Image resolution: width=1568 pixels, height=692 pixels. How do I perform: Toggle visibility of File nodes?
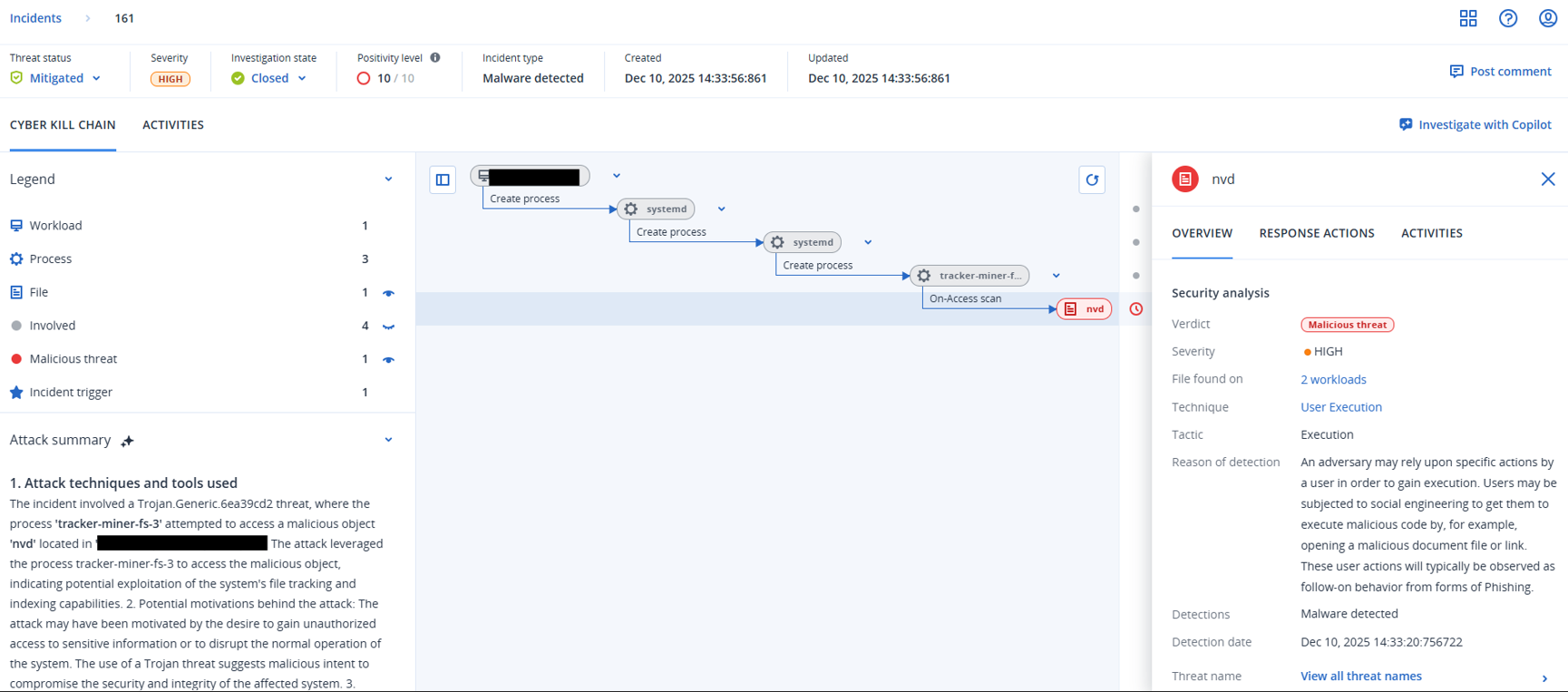388,293
